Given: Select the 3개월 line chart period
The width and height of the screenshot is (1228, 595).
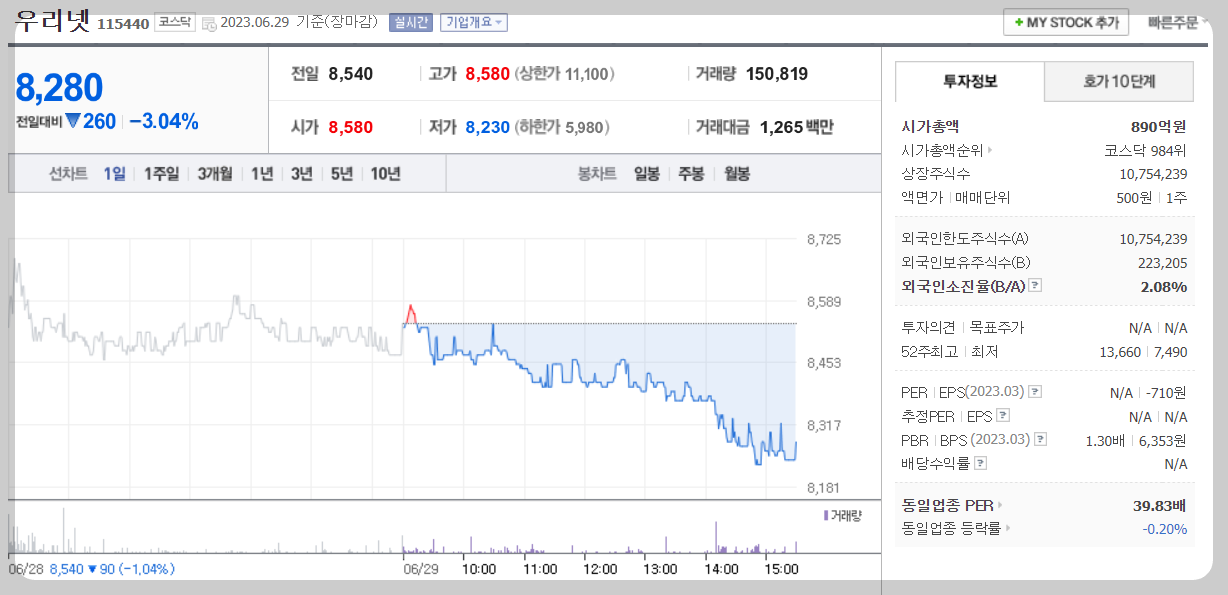Looking at the screenshot, I should (215, 173).
